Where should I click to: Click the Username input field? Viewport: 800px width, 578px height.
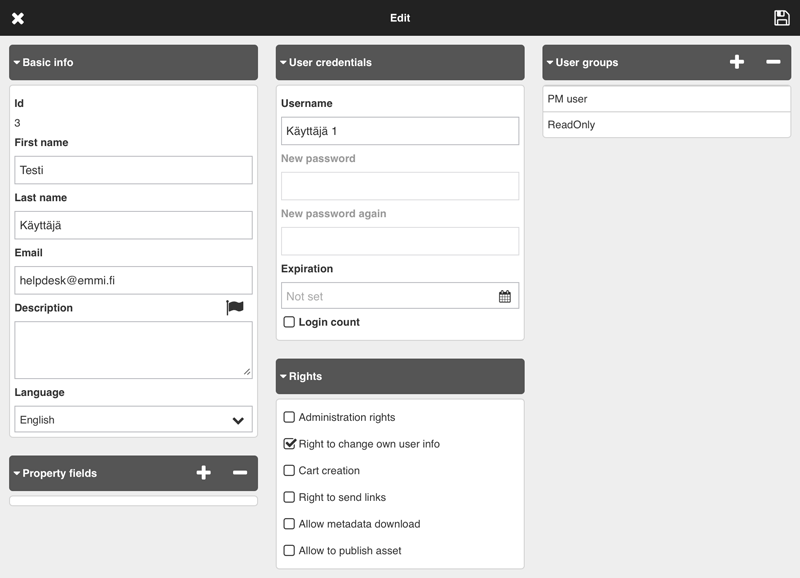coord(399,131)
